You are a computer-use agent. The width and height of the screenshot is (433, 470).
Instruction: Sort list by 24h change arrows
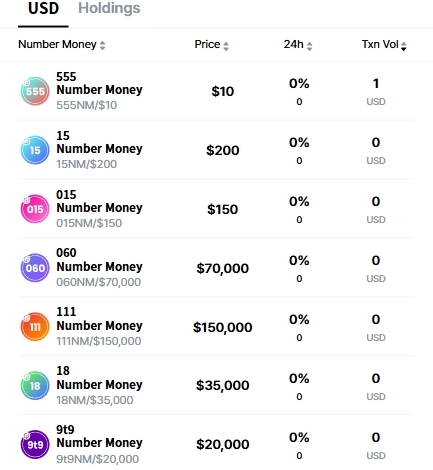[310, 46]
